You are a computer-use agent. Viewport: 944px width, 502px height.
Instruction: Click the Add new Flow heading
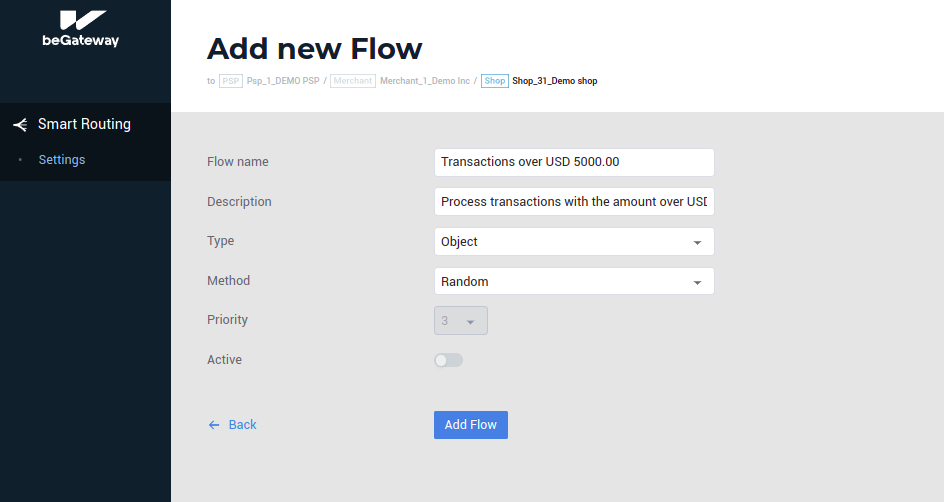314,48
